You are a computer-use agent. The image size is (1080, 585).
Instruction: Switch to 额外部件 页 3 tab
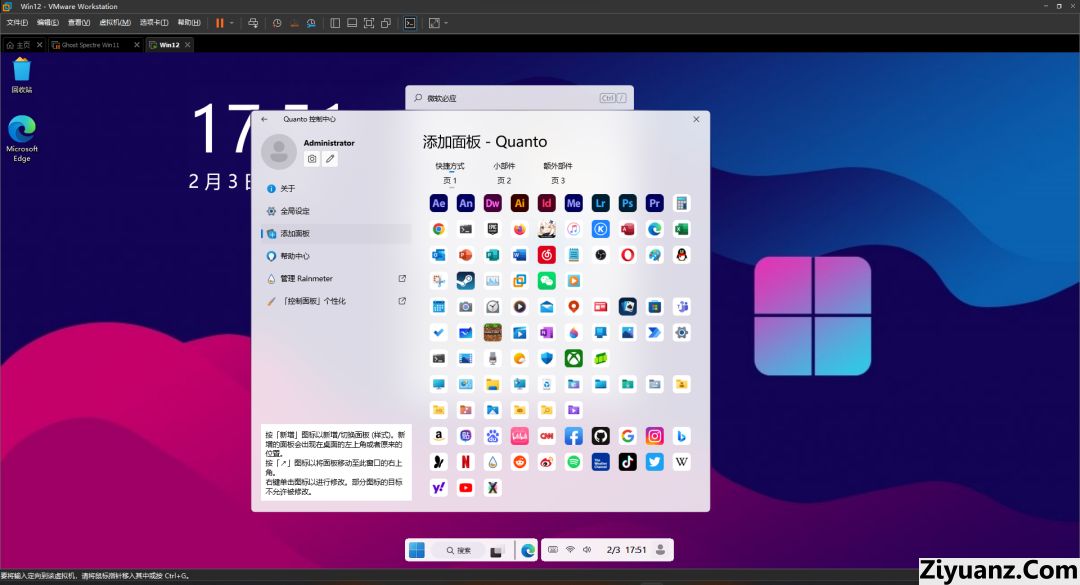[557, 173]
